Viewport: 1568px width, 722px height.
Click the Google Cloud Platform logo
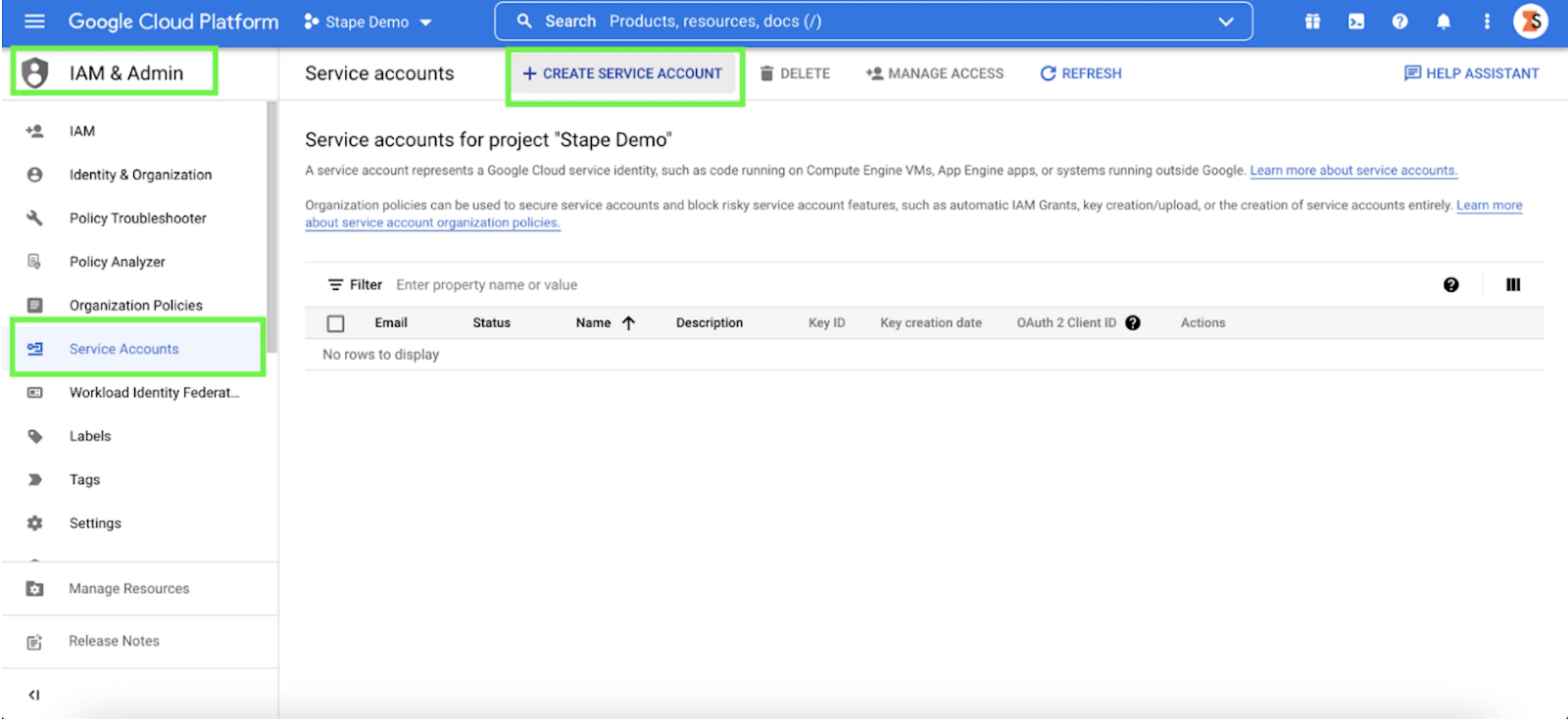coord(173,22)
